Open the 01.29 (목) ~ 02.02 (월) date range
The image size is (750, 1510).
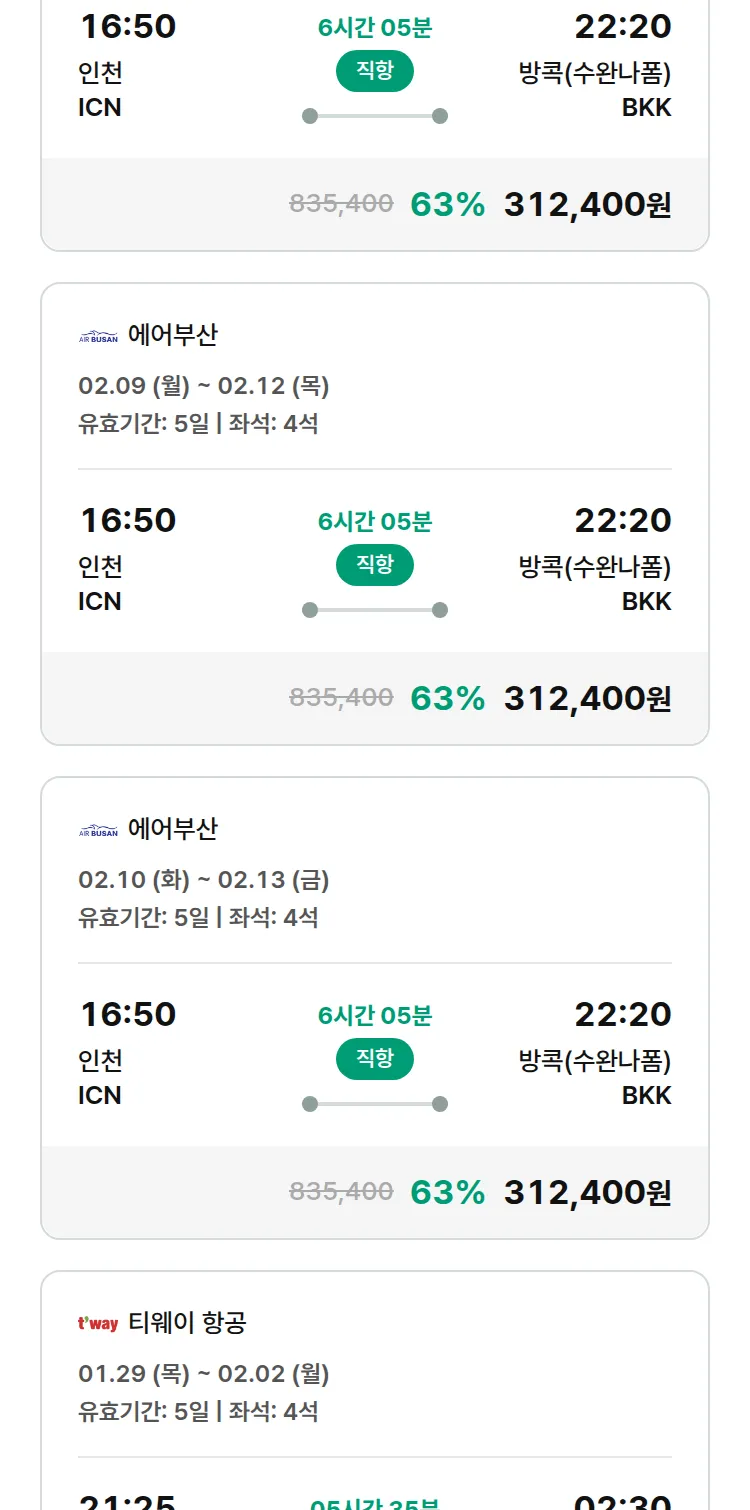[x=204, y=1374]
